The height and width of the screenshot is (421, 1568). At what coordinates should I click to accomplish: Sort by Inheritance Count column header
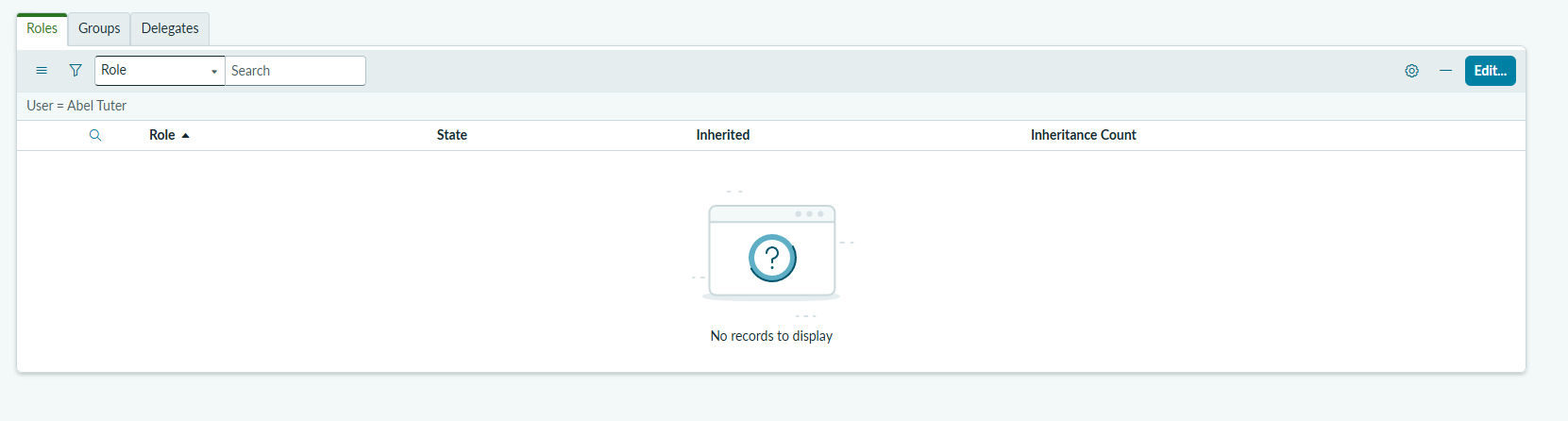1084,135
